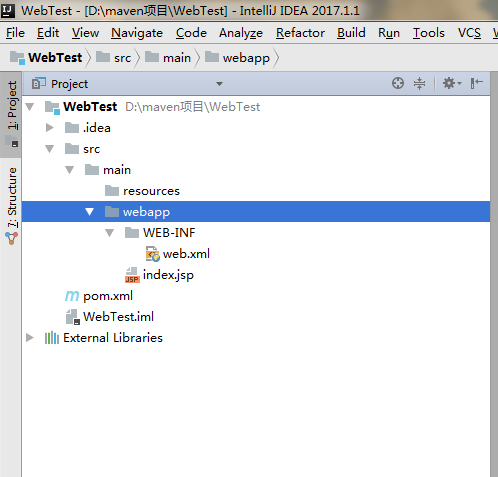Collapse the main folder arrow
This screenshot has height=477, width=498.
pyautogui.click(x=70, y=170)
